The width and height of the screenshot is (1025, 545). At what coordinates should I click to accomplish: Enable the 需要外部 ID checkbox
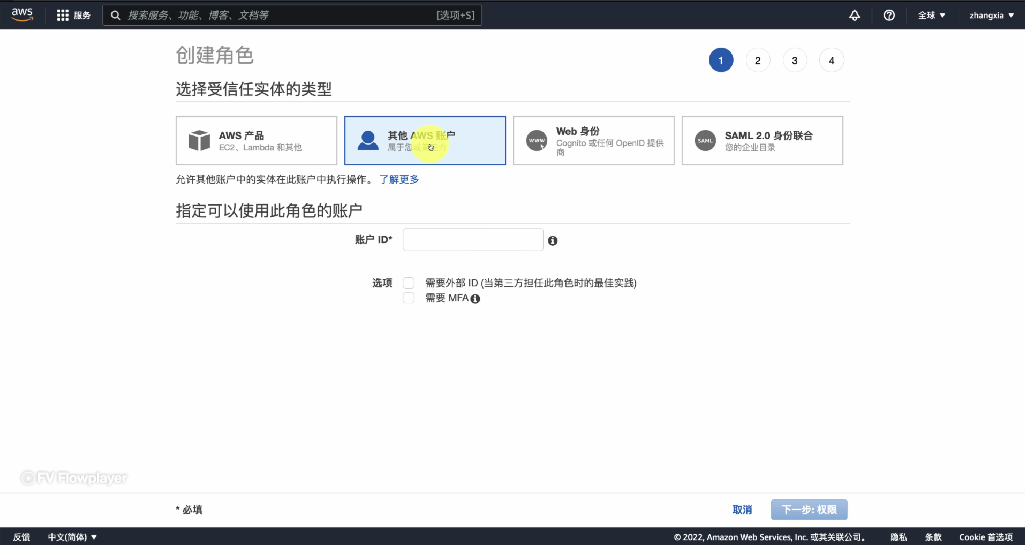409,283
